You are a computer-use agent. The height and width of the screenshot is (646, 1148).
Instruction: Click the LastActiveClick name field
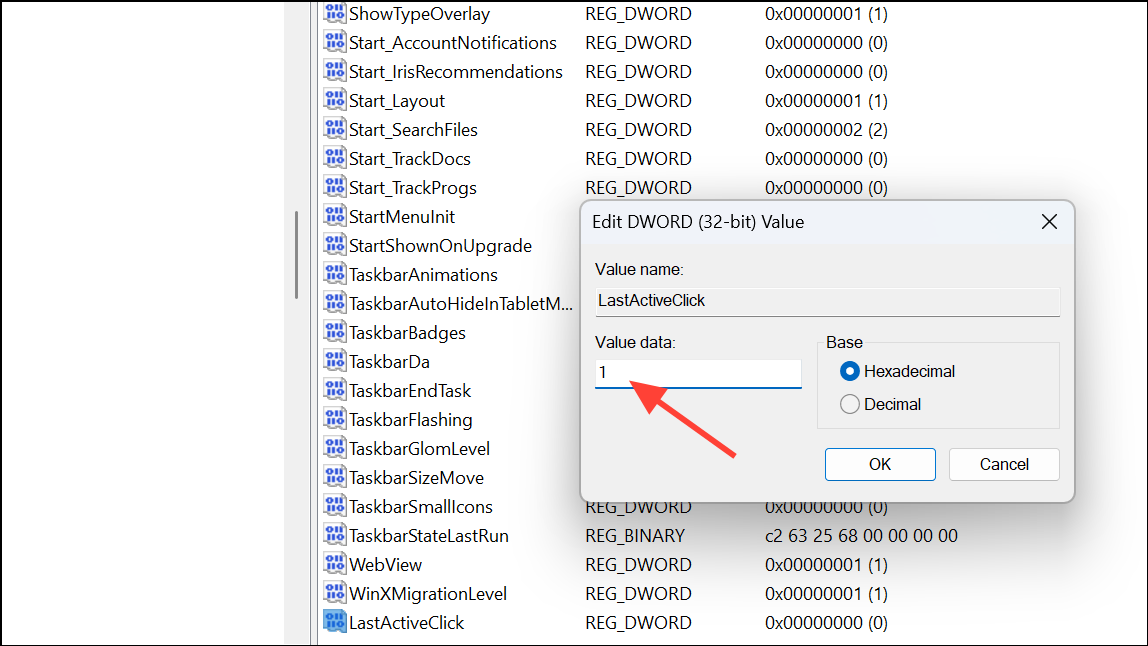click(x=827, y=300)
